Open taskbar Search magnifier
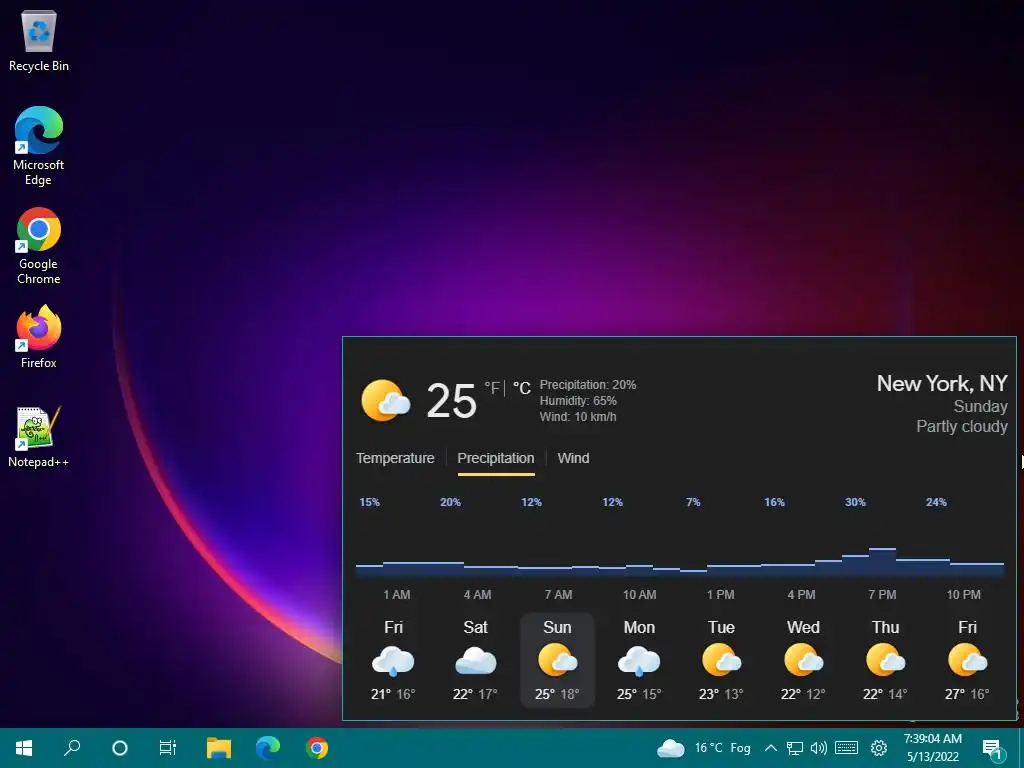The image size is (1024, 768). pos(72,748)
